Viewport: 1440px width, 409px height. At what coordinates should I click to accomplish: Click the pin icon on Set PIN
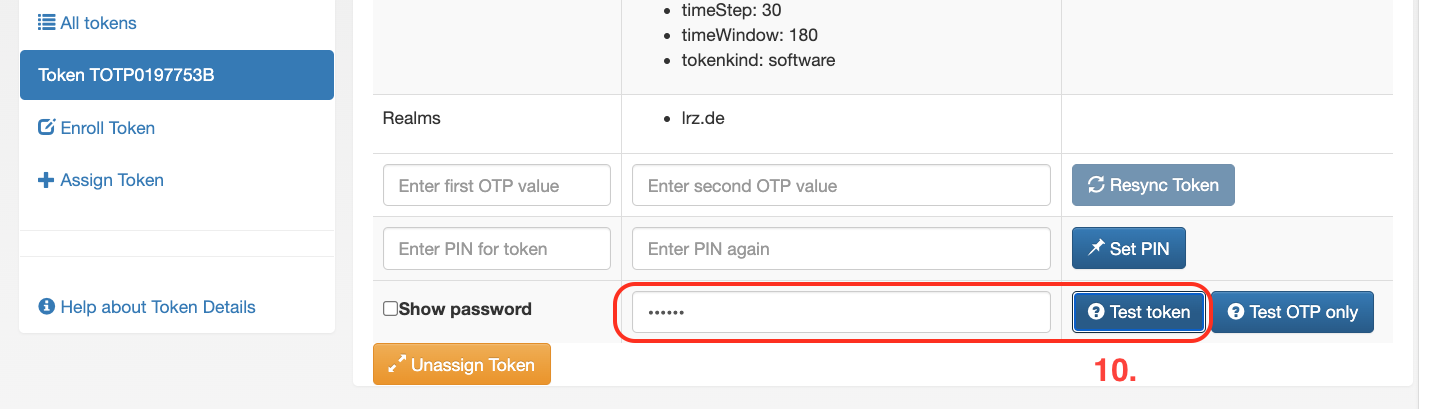[1095, 249]
